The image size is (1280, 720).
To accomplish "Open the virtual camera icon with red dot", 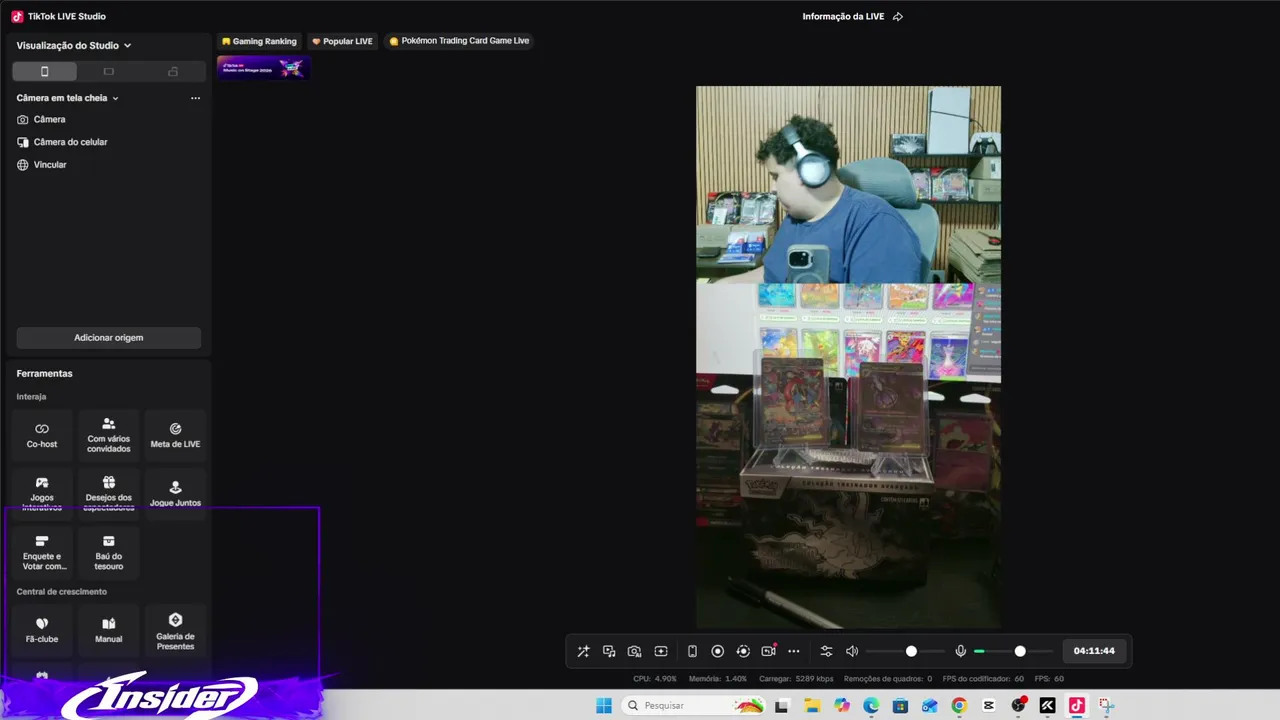I will pos(769,651).
